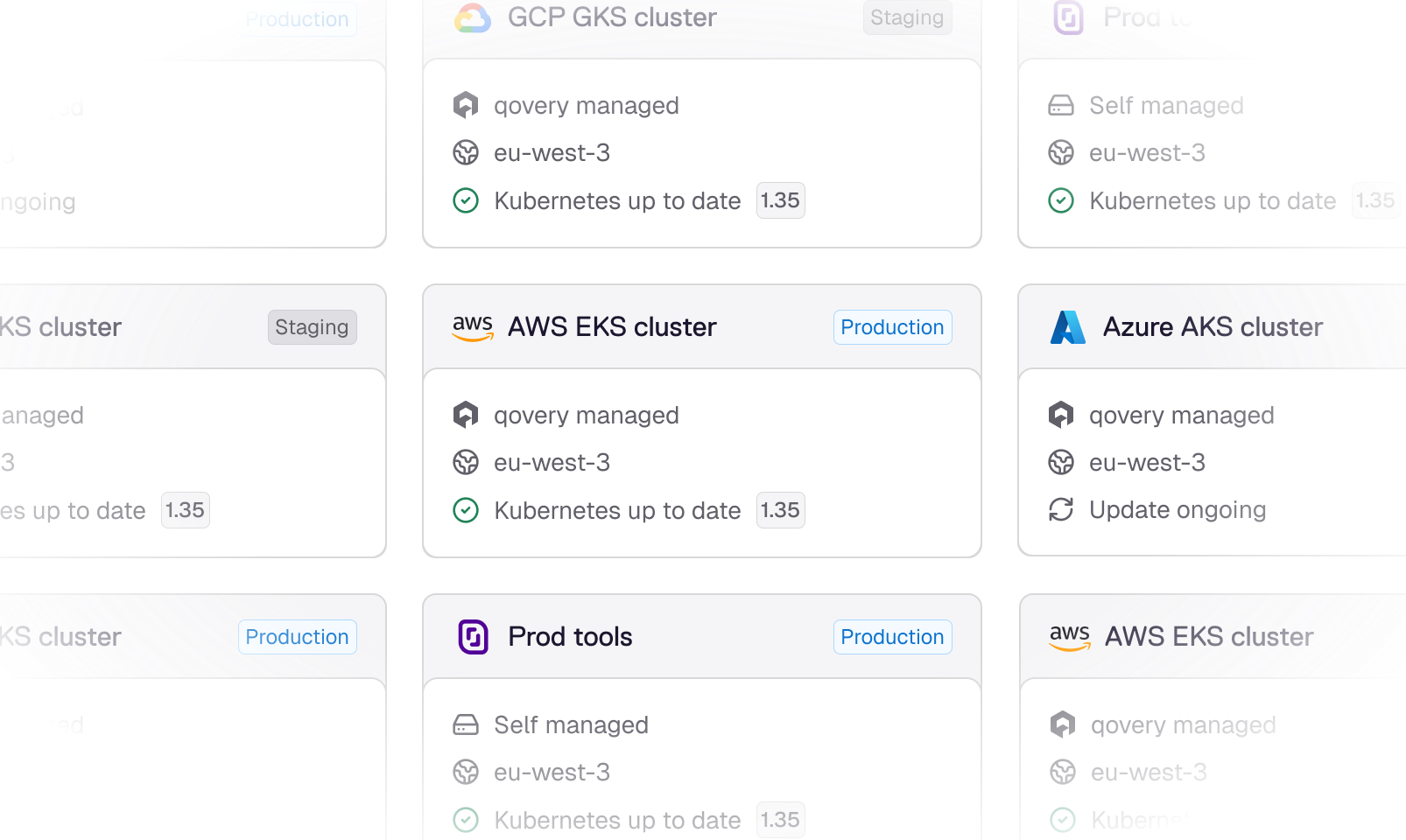Click the 1.35 version badge in GCP GKS card
Viewport: 1406px width, 840px height.
[x=780, y=200]
